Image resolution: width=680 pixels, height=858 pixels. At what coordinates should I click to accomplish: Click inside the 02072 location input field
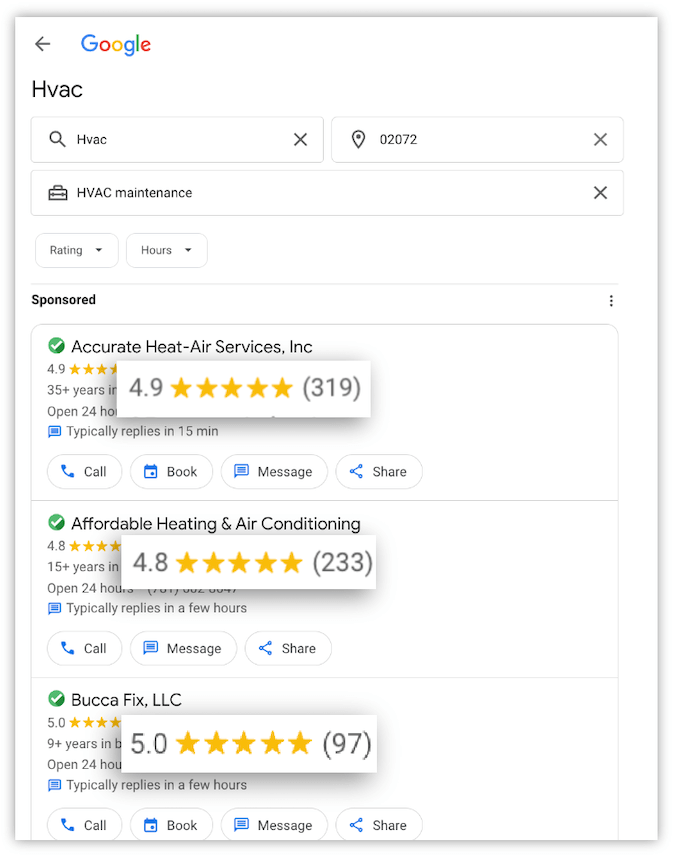tap(460, 139)
